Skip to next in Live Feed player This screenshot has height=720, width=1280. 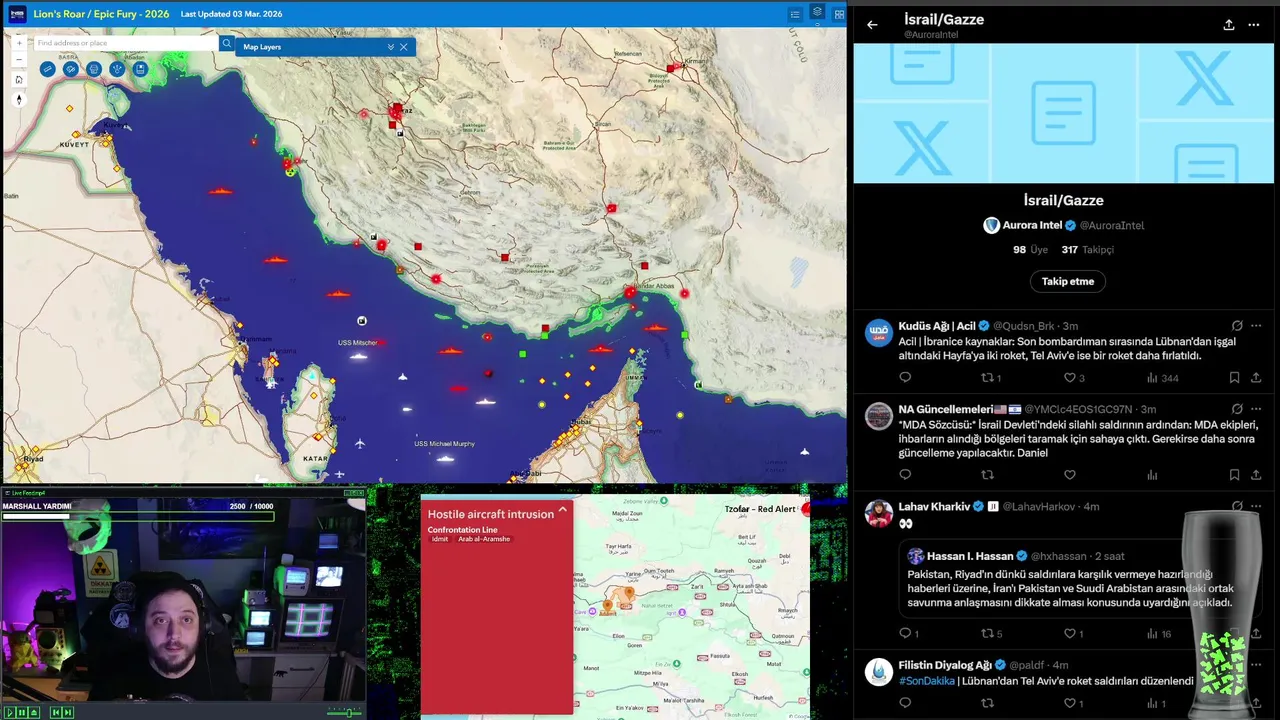pyautogui.click(x=68, y=712)
